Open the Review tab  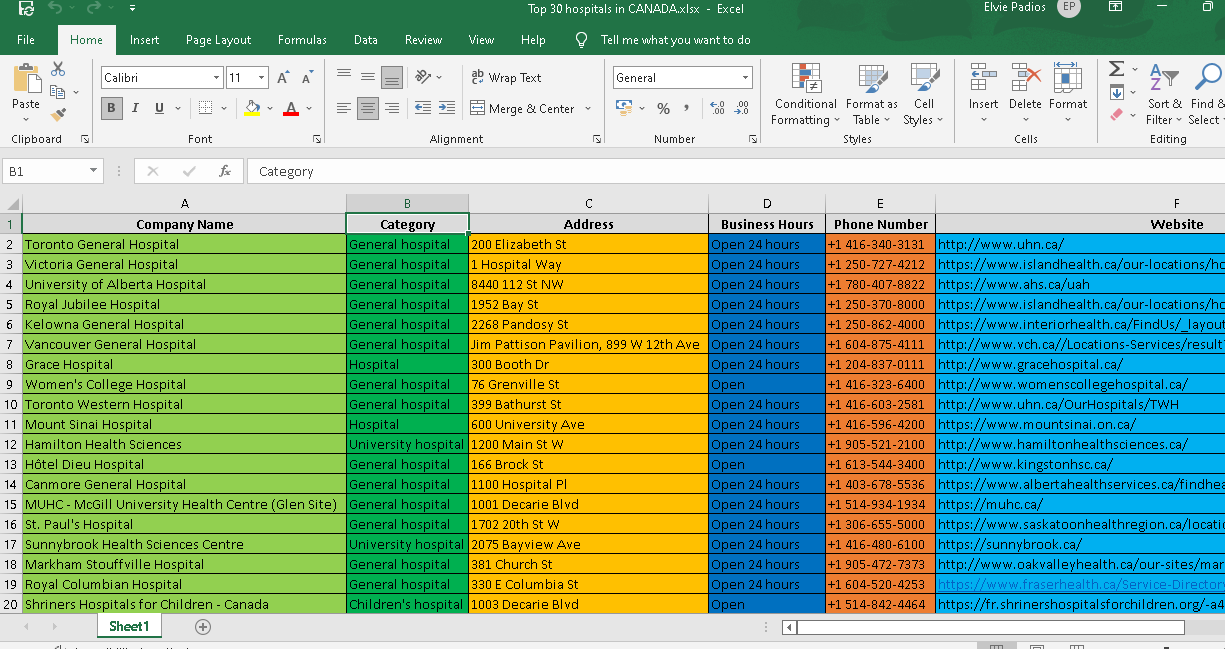pyautogui.click(x=423, y=40)
